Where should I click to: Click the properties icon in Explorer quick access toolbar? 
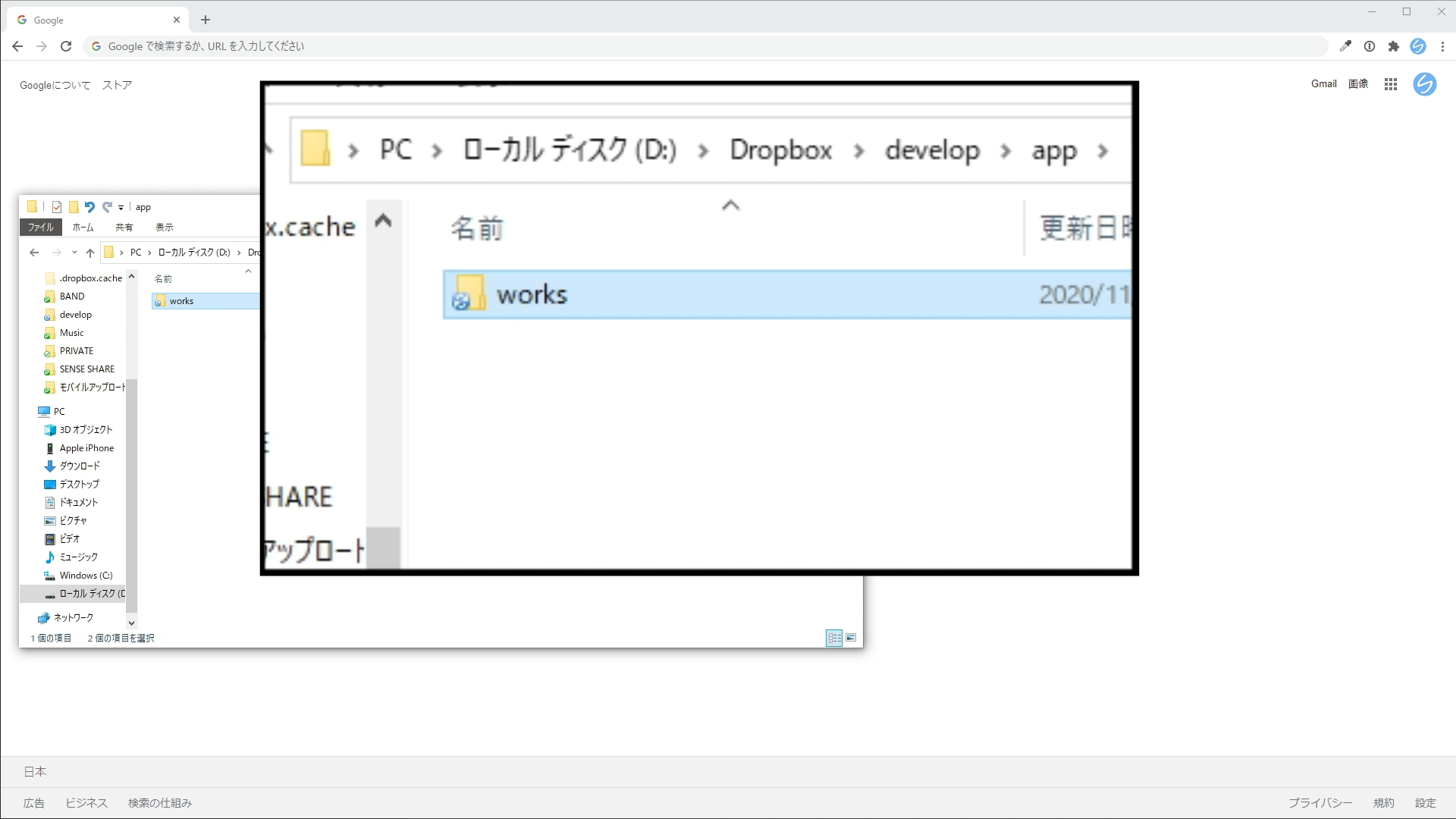click(57, 207)
